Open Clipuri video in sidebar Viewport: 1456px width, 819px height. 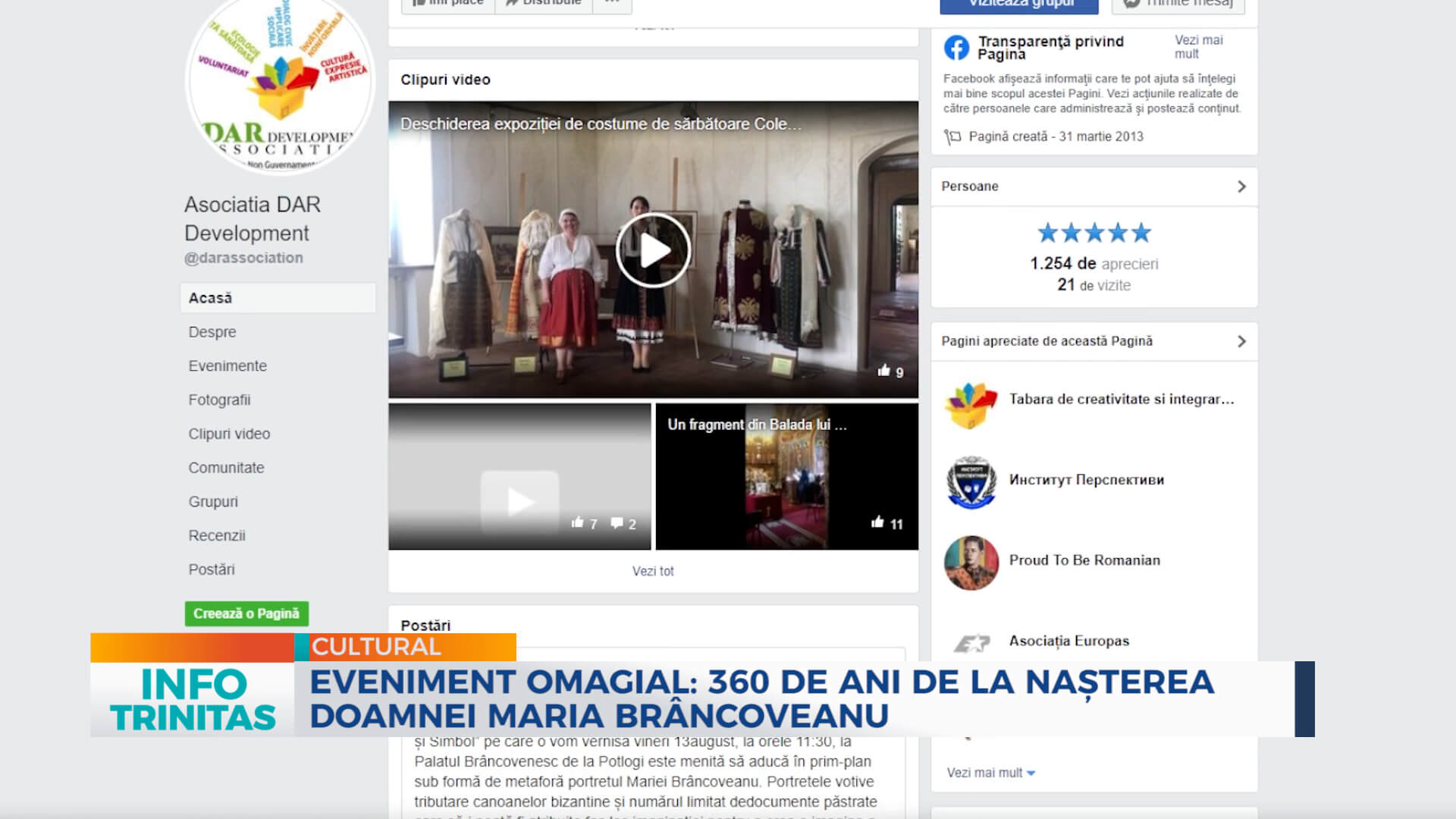point(229,434)
